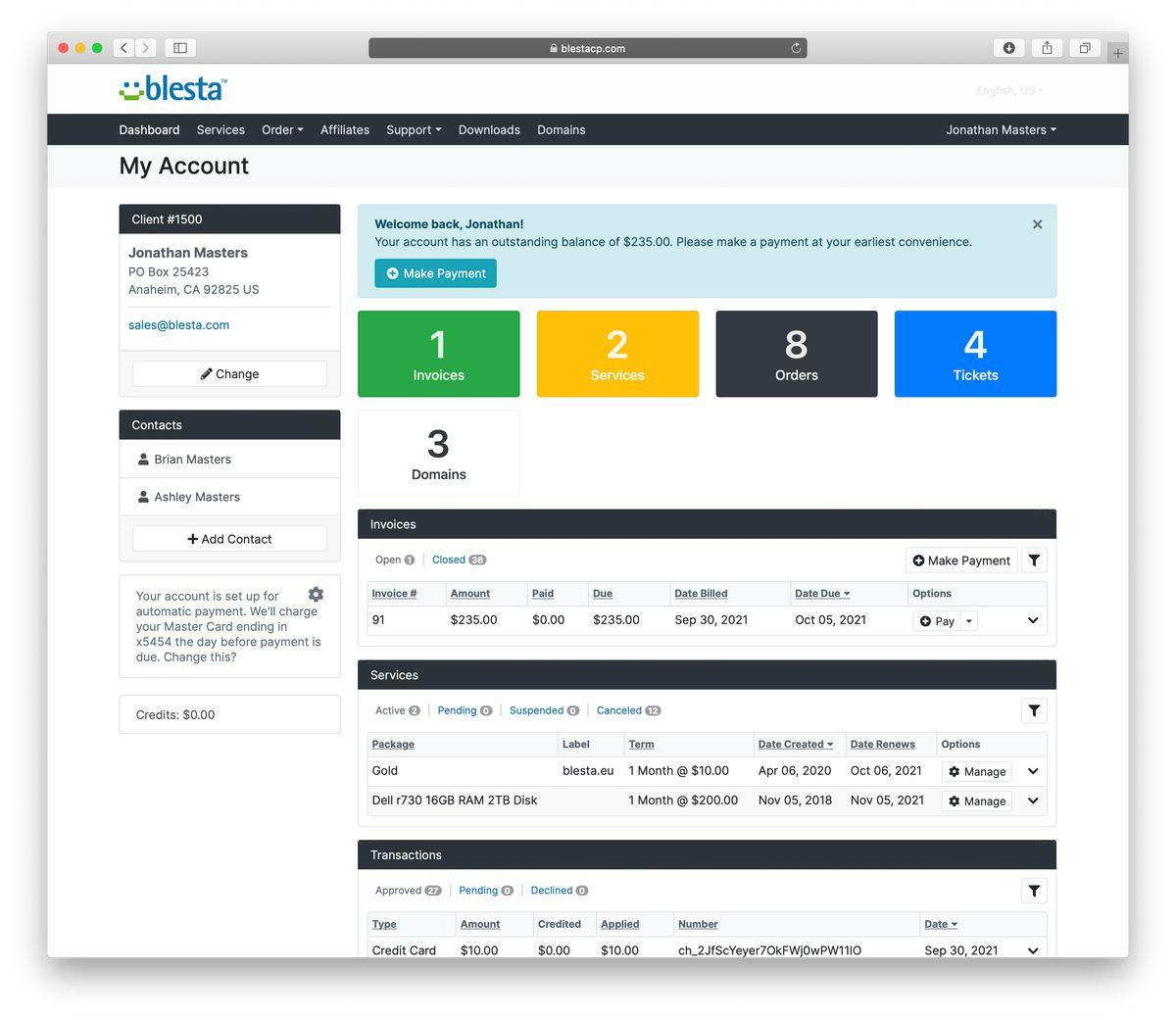
Task: Reload the page in the address bar
Action: pos(796,48)
